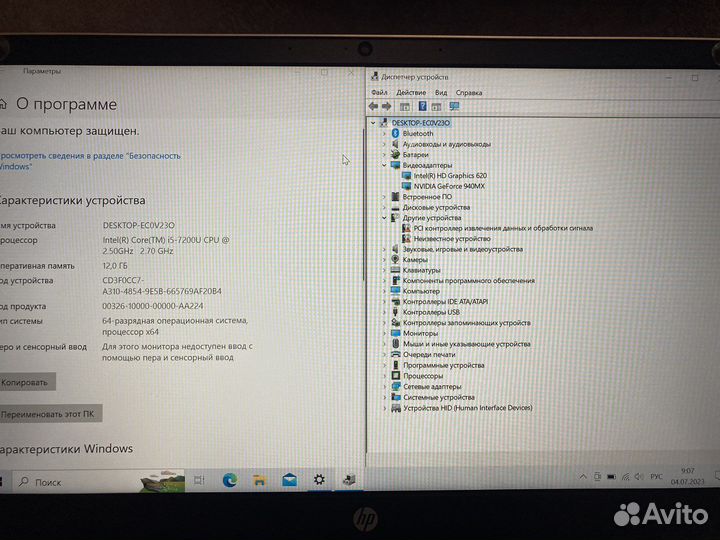This screenshot has height=540, width=720.
Task: Click the Очереди печати printer icon
Action: click(395, 354)
